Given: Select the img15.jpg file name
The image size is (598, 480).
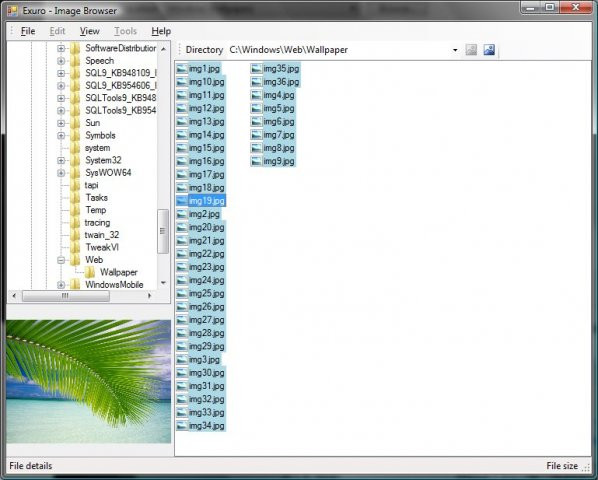Looking at the screenshot, I should coord(206,148).
